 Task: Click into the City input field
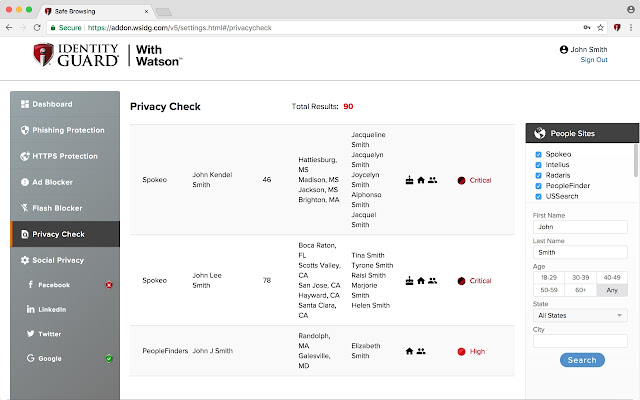580,341
